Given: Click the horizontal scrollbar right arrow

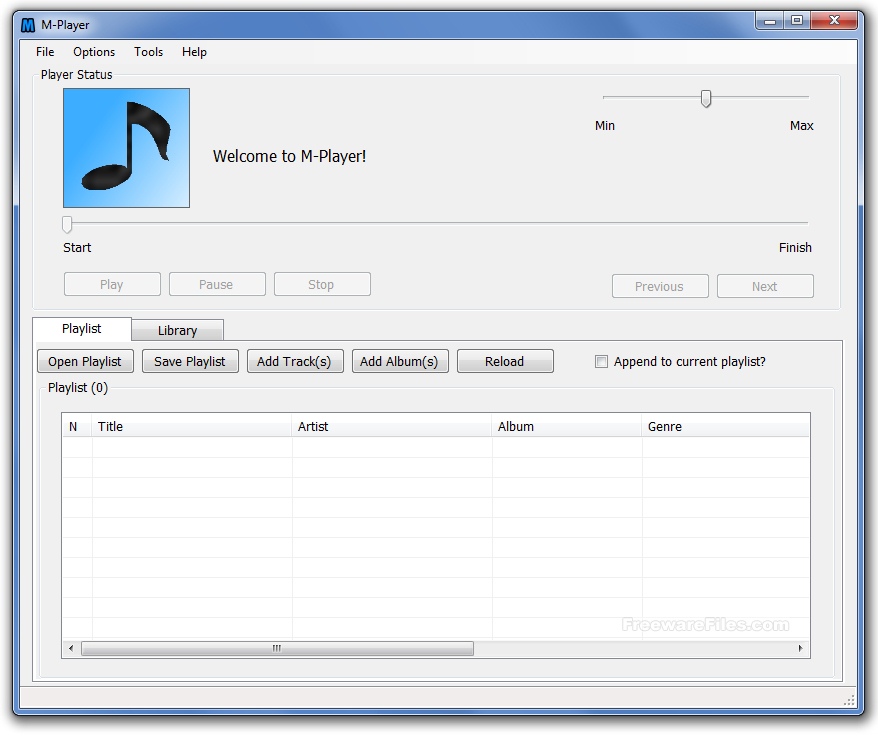Looking at the screenshot, I should pos(800,648).
